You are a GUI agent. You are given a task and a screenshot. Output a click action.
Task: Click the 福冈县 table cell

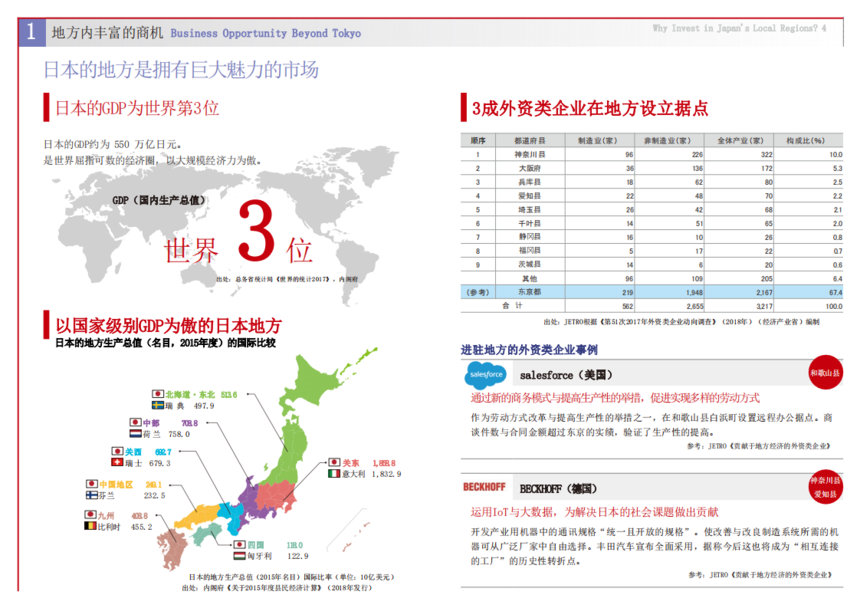[x=530, y=251]
